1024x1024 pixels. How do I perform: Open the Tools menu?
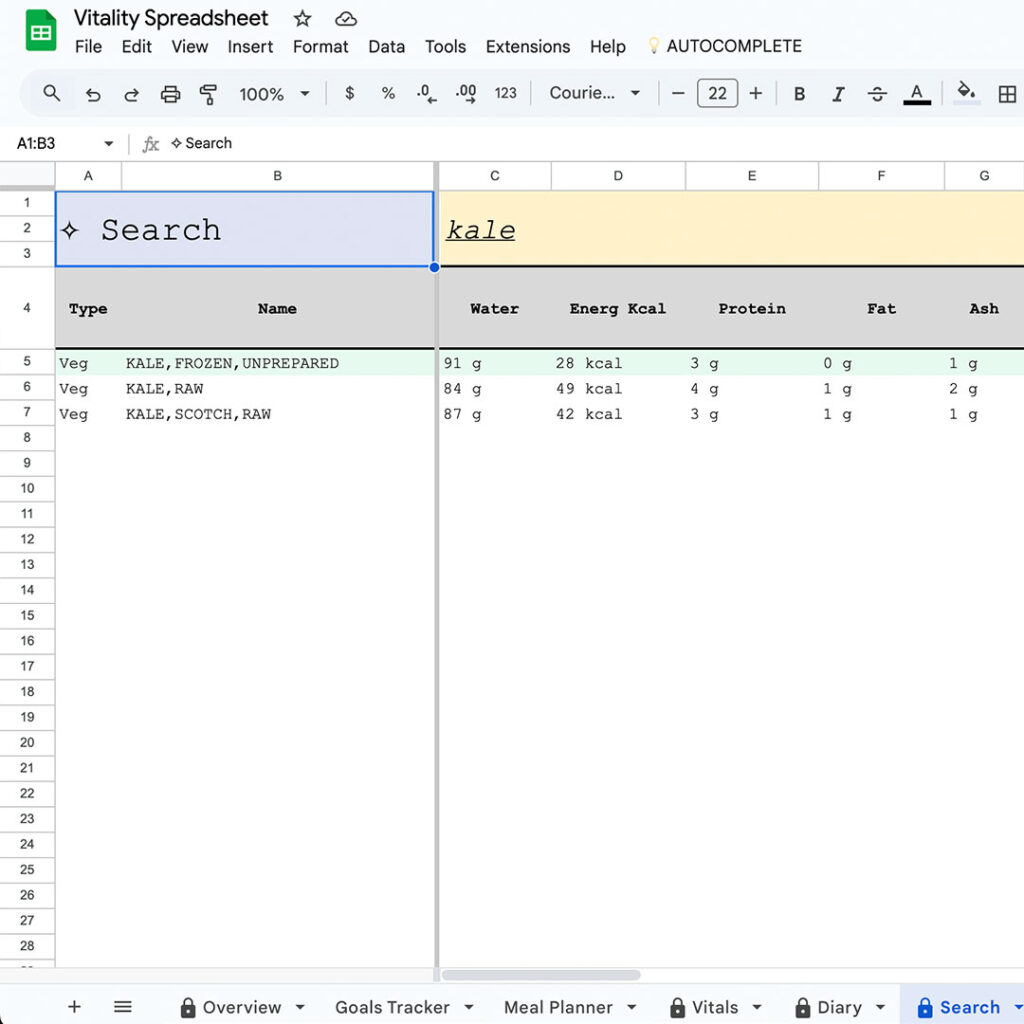click(x=445, y=46)
